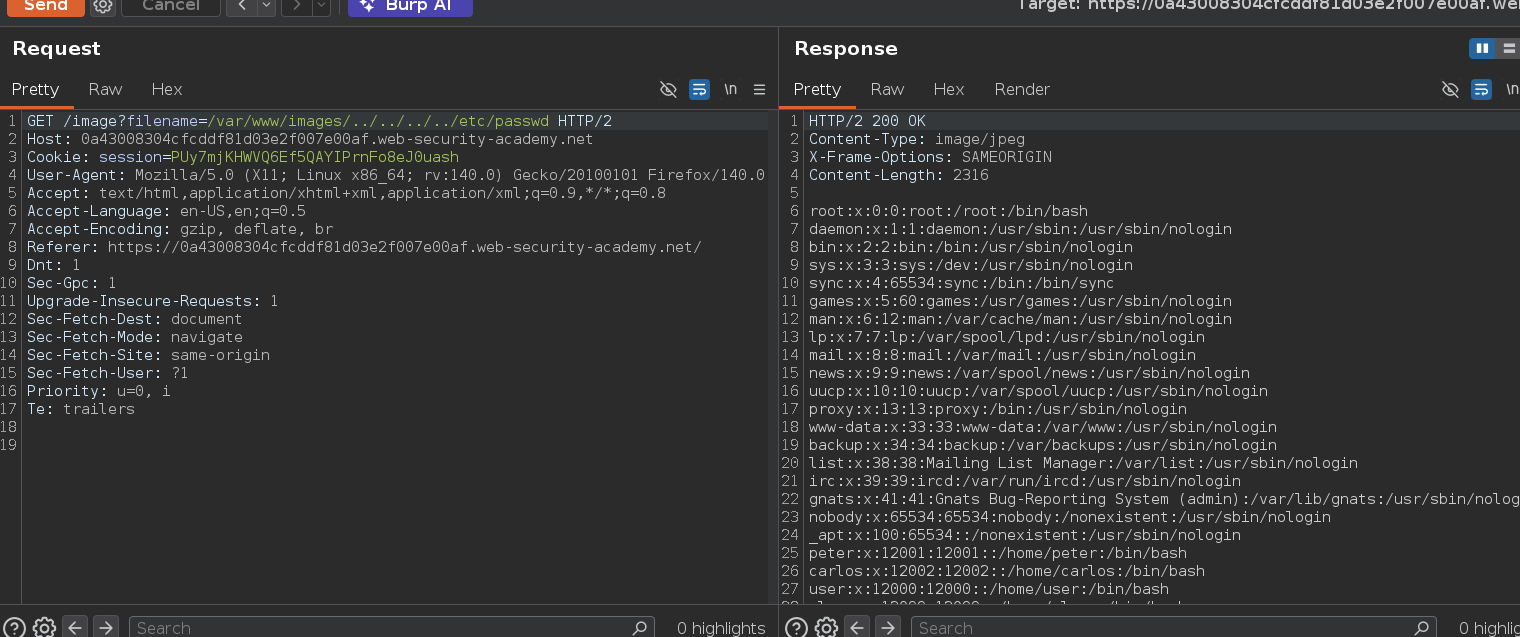Go to previous search match in Response
1520x637 pixels.
click(857, 627)
